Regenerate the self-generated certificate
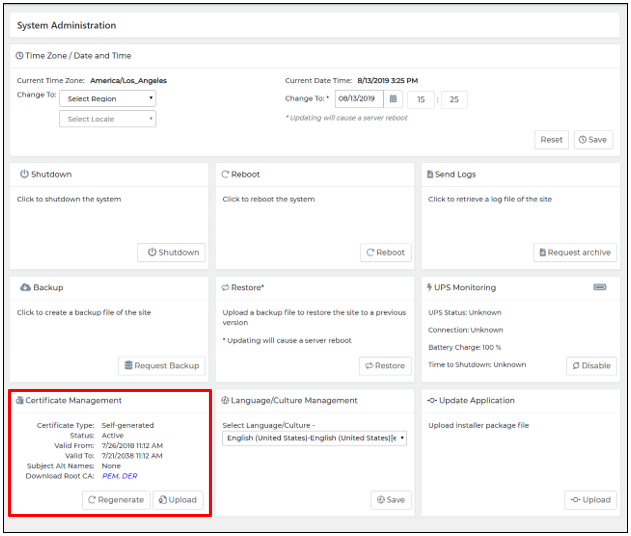This screenshot has width=631, height=536. click(115, 499)
